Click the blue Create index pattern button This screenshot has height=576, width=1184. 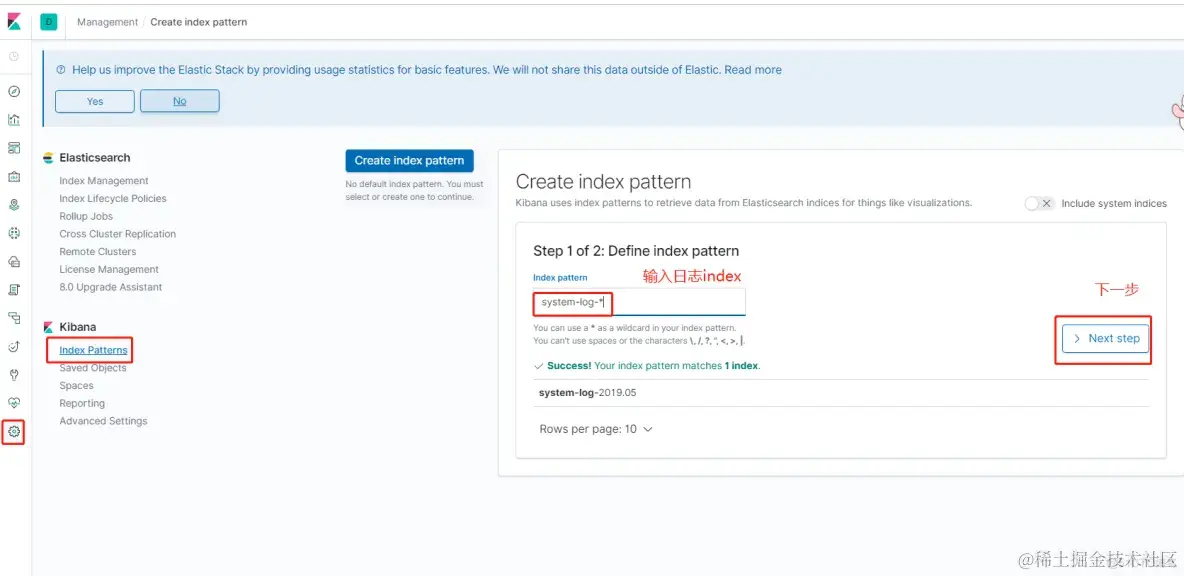pos(409,161)
